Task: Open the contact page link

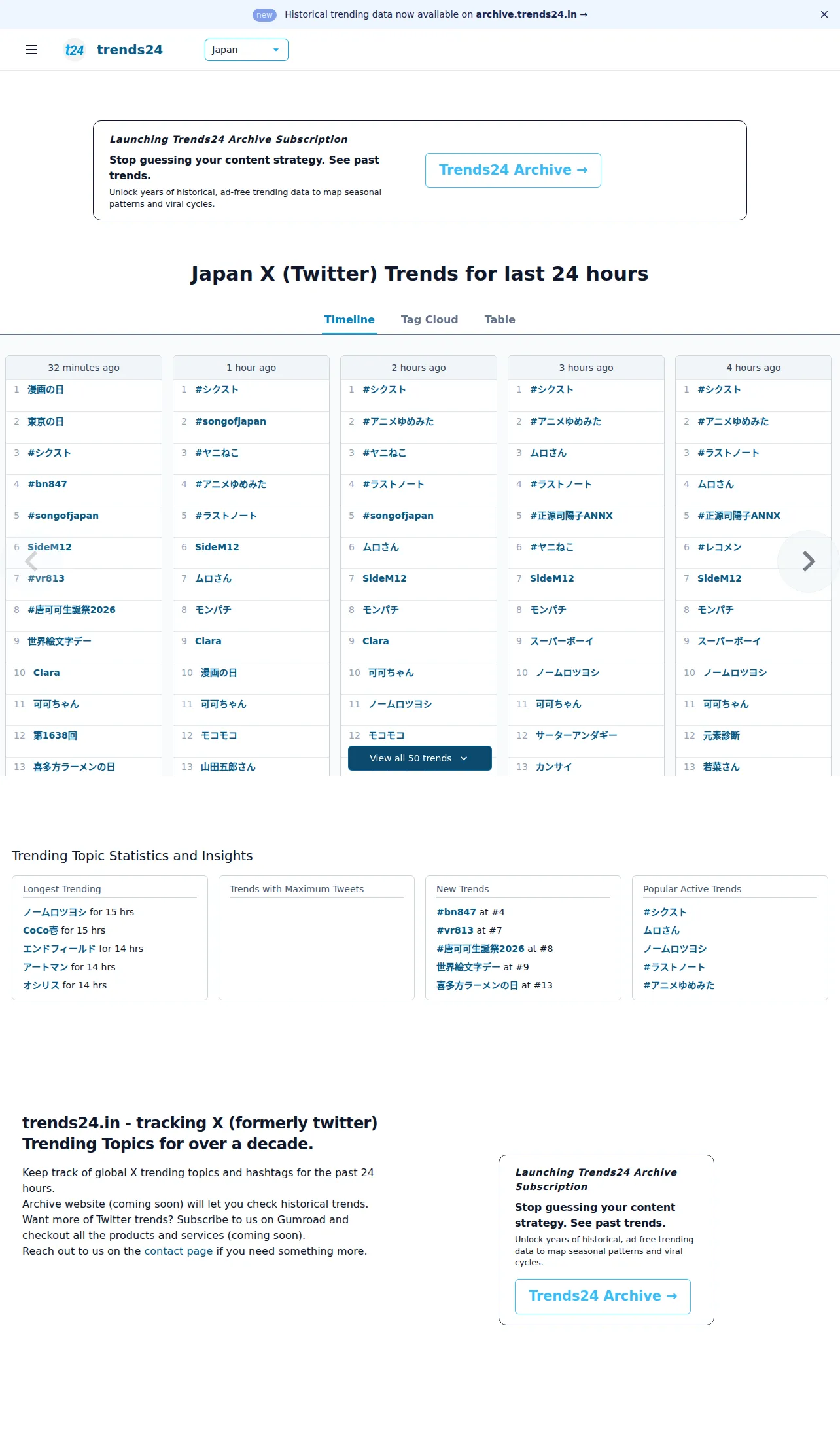Action: tap(179, 1251)
